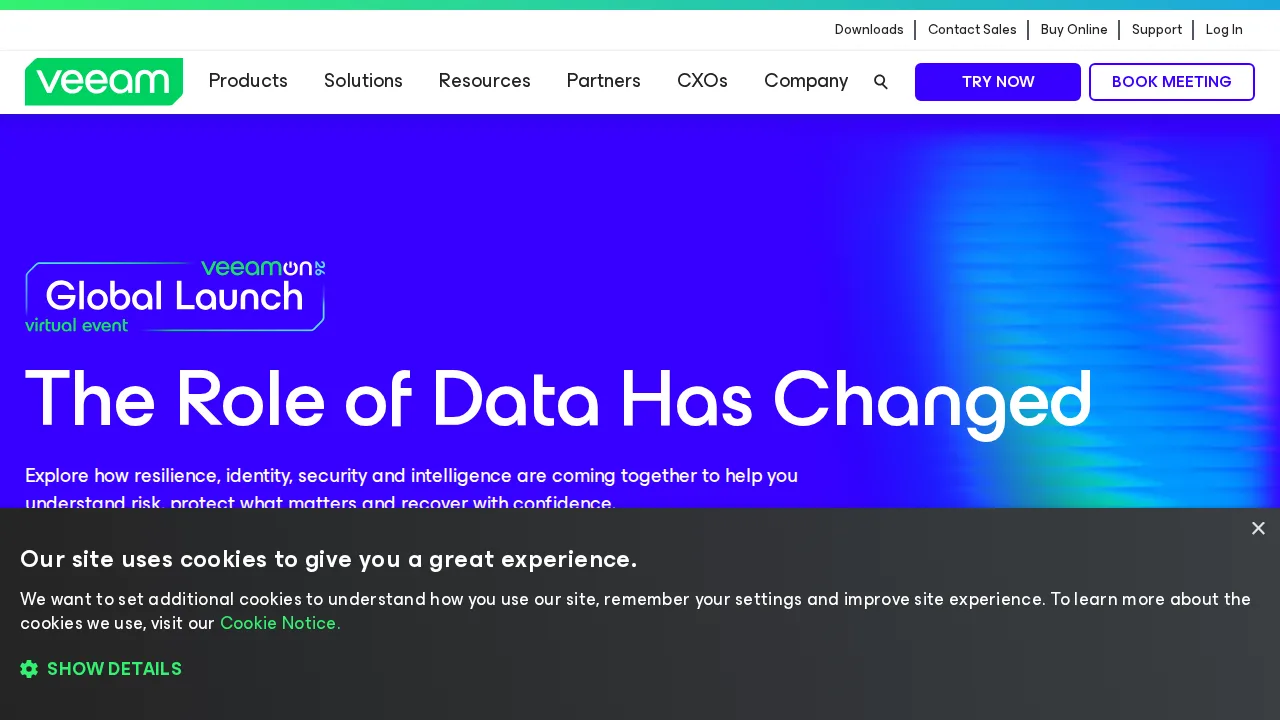Open the Contact Sales link
1280x720 pixels.
pos(972,30)
